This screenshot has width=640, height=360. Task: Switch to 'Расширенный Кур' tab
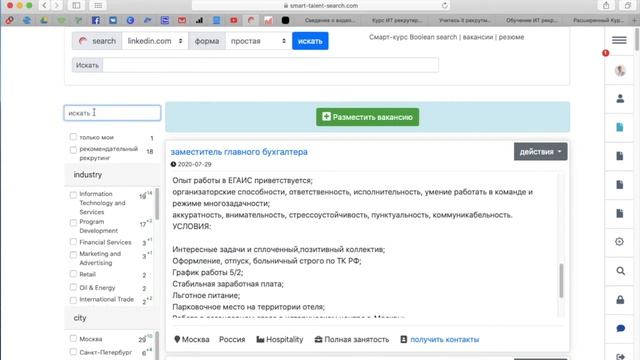pos(598,20)
